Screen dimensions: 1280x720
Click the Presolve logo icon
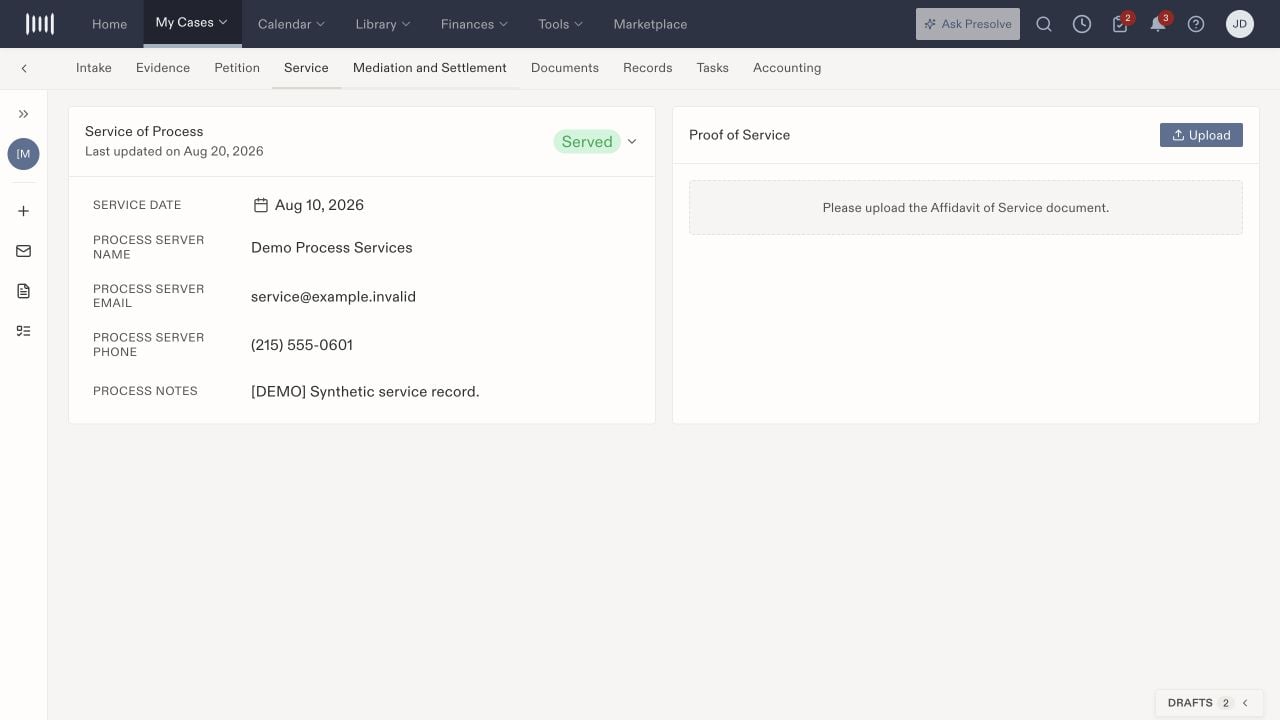click(x=40, y=24)
